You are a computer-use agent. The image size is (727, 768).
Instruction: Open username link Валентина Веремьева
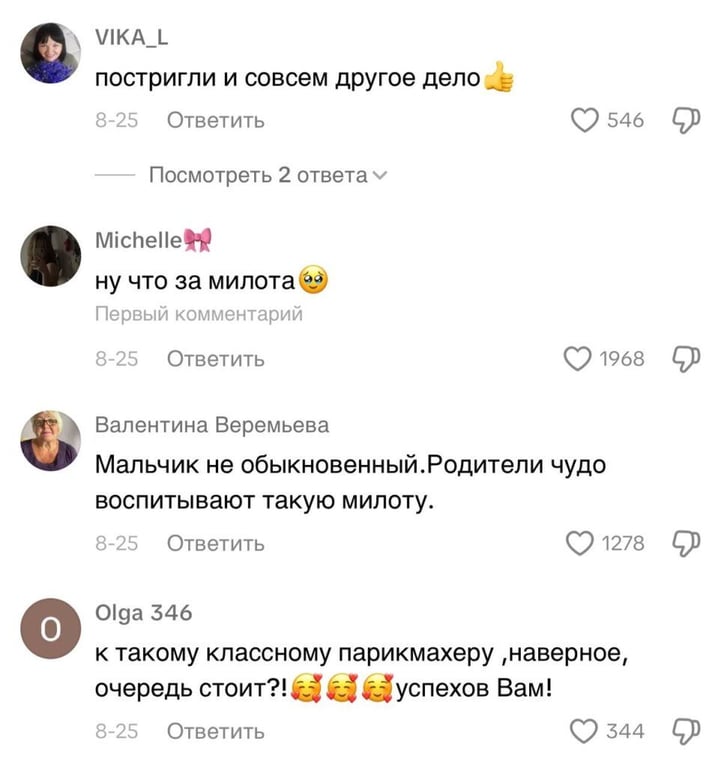212,425
